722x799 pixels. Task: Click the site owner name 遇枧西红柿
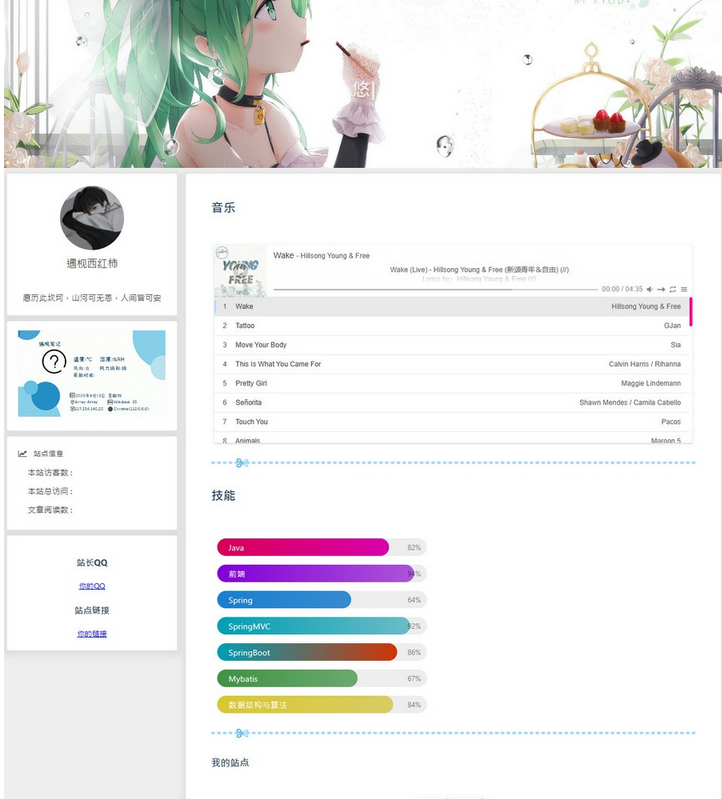click(92, 263)
